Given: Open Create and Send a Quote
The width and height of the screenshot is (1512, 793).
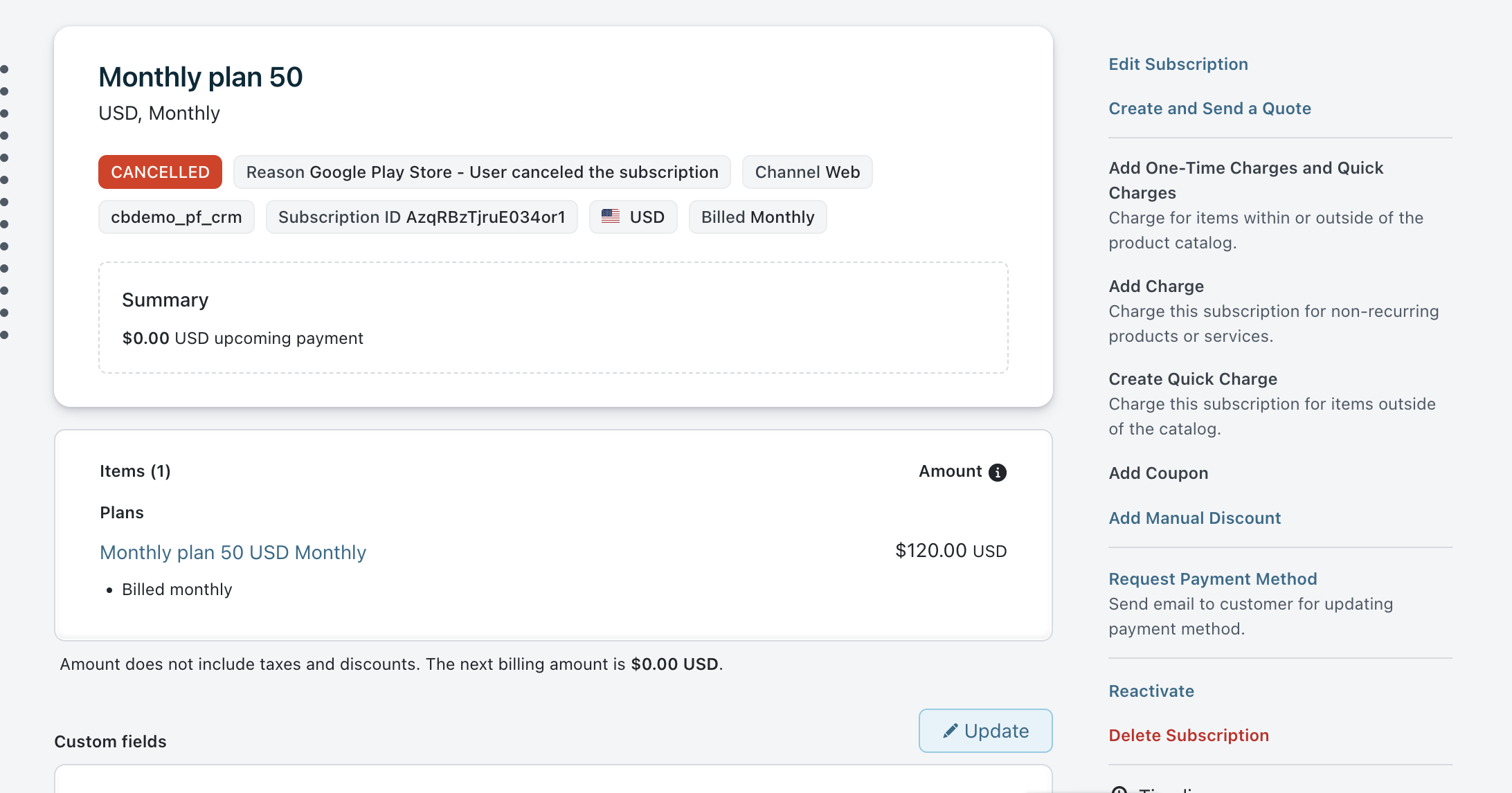Looking at the screenshot, I should coord(1209,109).
